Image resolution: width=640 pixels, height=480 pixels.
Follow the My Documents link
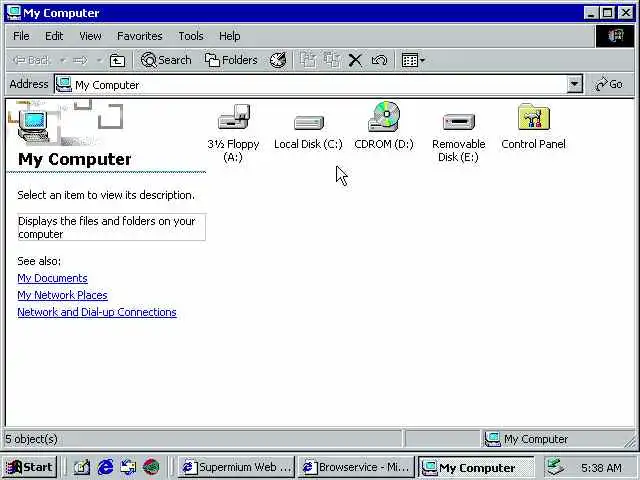point(52,278)
